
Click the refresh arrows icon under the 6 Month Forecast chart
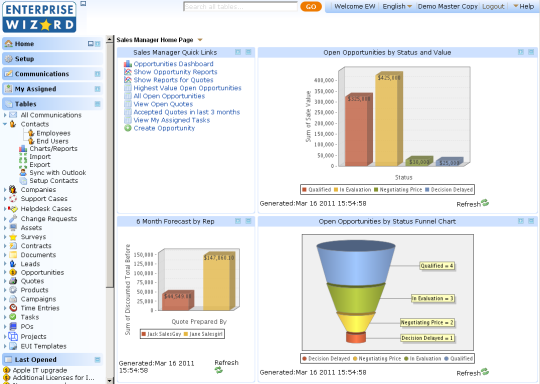click(219, 370)
